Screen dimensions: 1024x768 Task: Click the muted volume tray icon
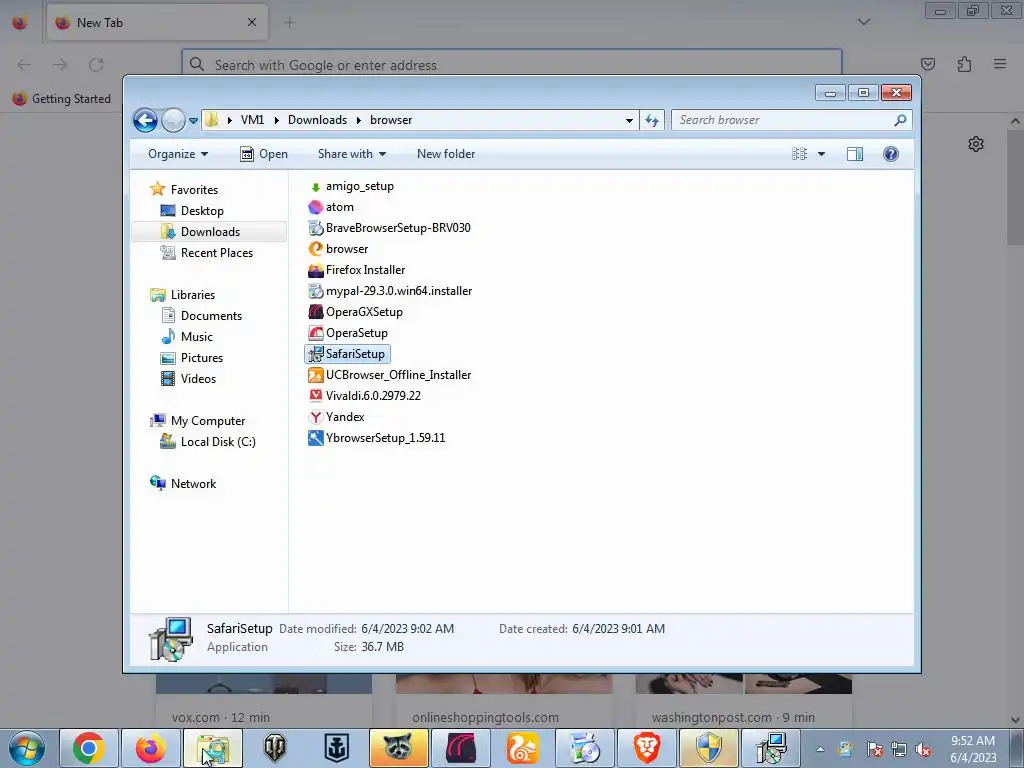click(923, 750)
